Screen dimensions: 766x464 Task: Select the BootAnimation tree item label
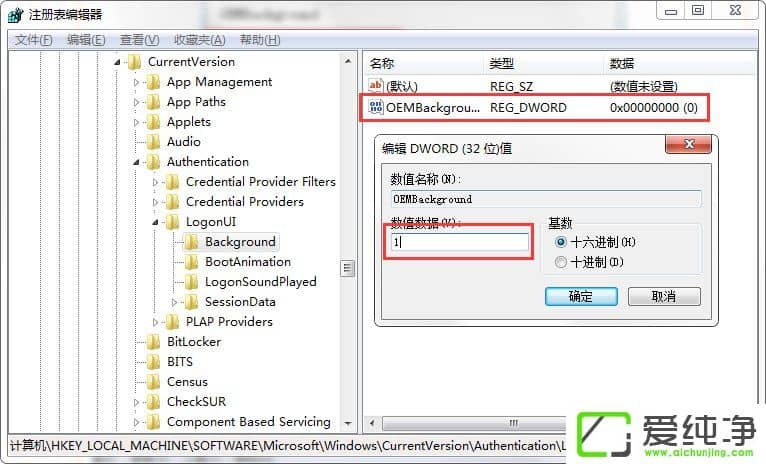pyautogui.click(x=248, y=262)
